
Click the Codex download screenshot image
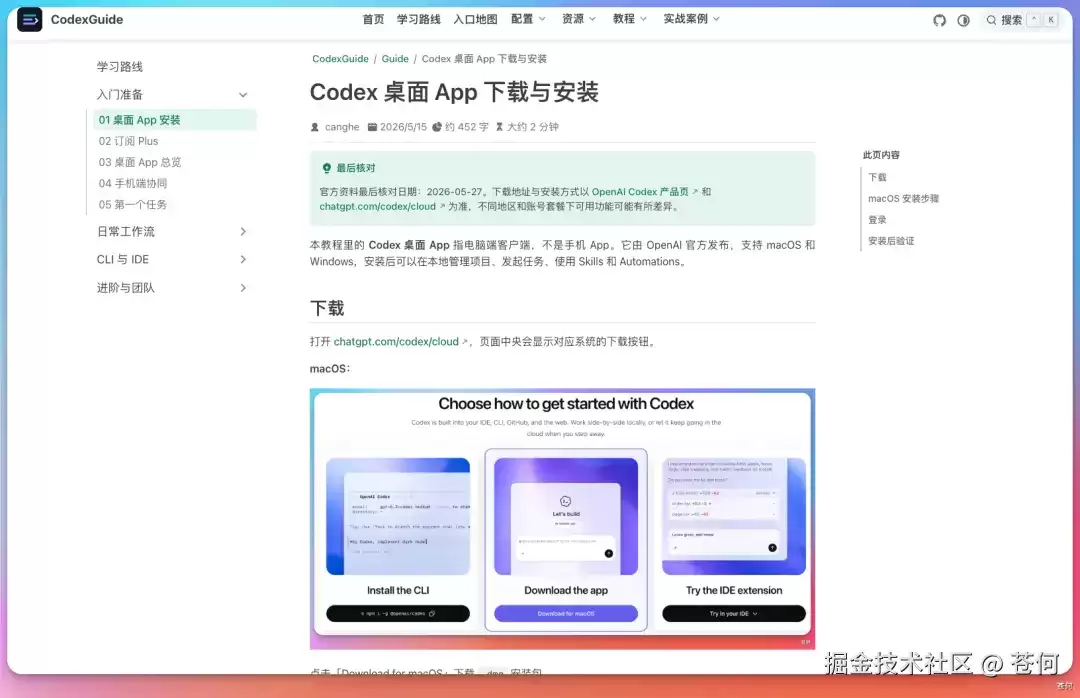pos(562,519)
